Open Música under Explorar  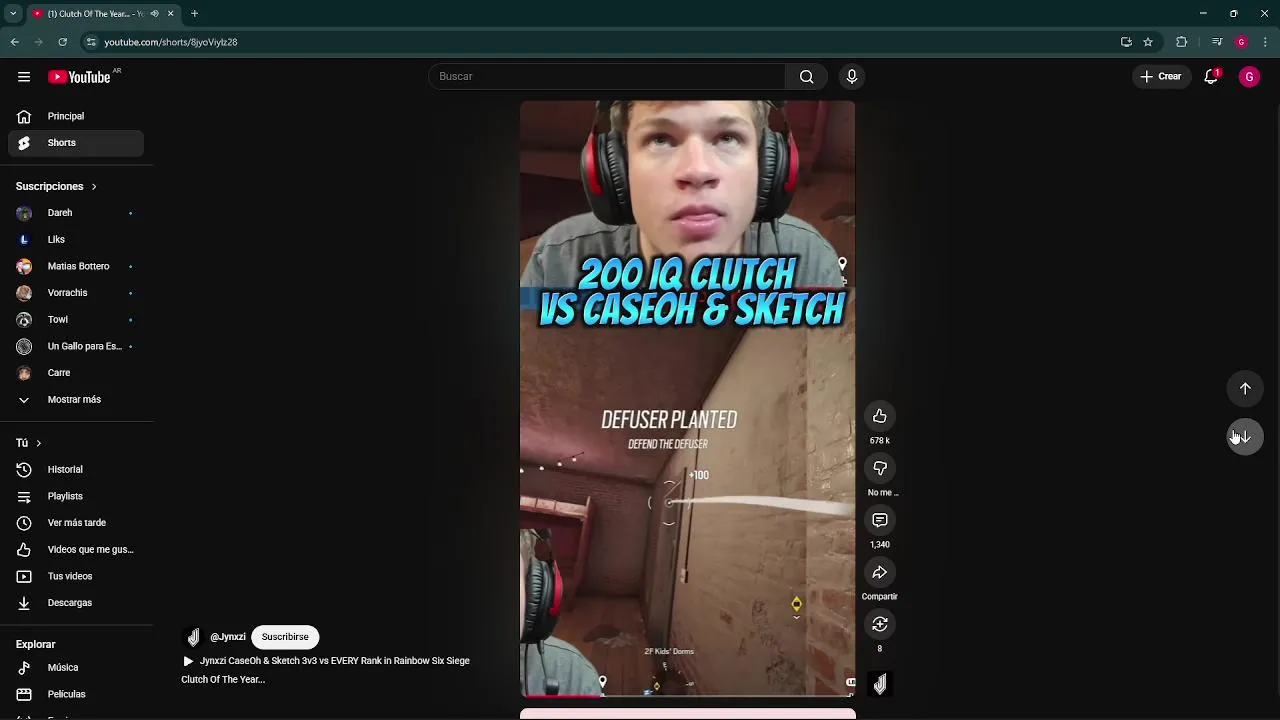tap(76, 667)
